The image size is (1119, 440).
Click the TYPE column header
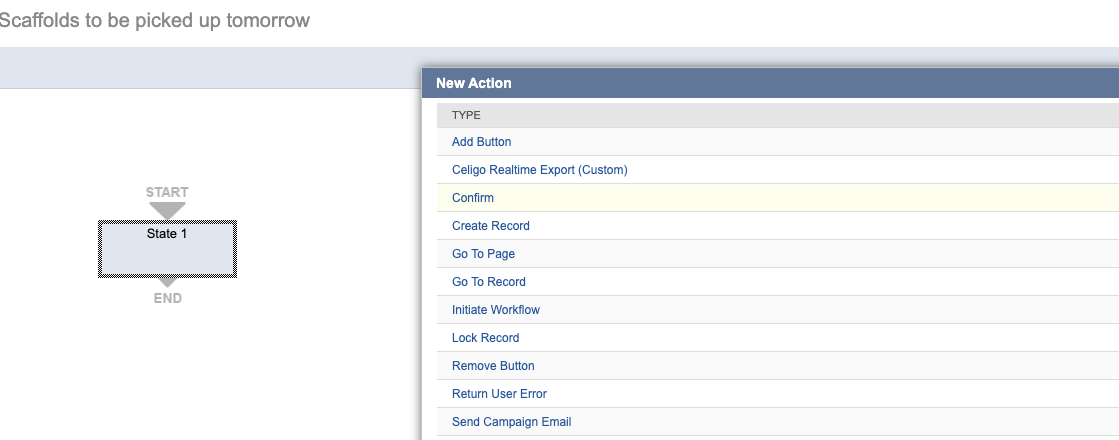466,115
